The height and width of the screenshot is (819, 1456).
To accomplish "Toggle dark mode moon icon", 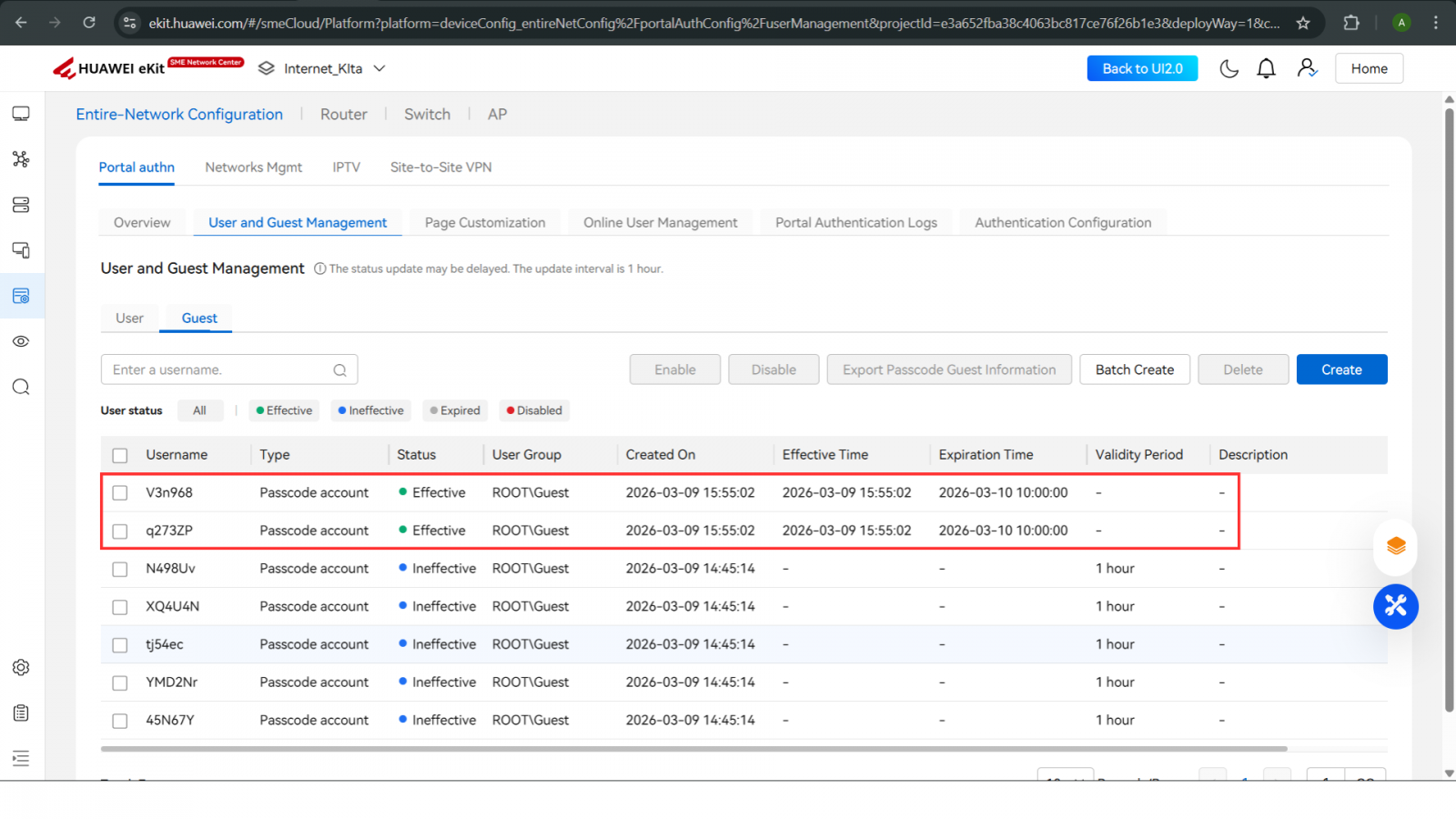I will [1228, 68].
